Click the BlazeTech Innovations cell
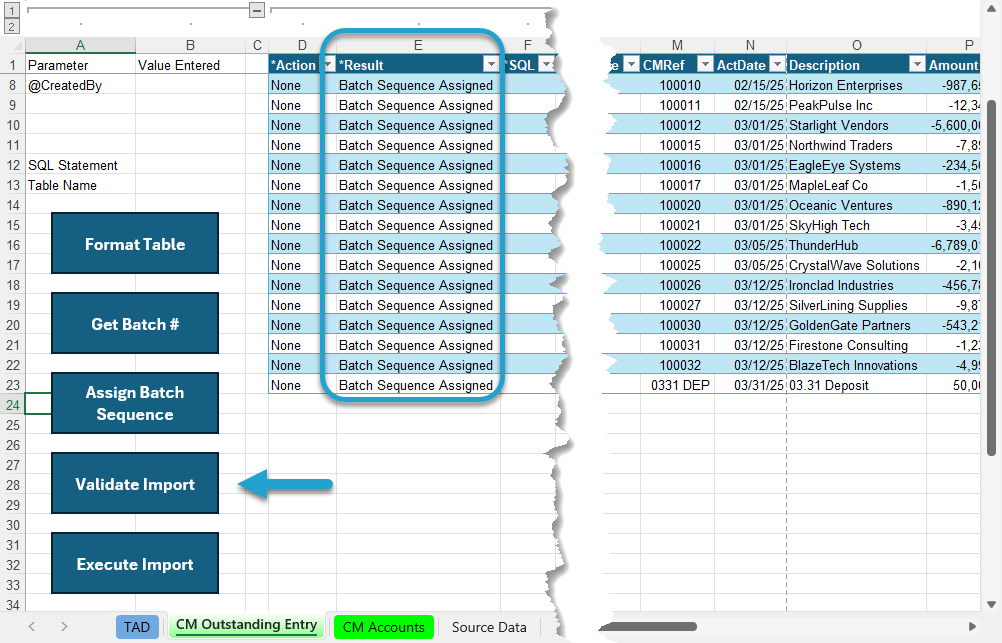 [856, 365]
